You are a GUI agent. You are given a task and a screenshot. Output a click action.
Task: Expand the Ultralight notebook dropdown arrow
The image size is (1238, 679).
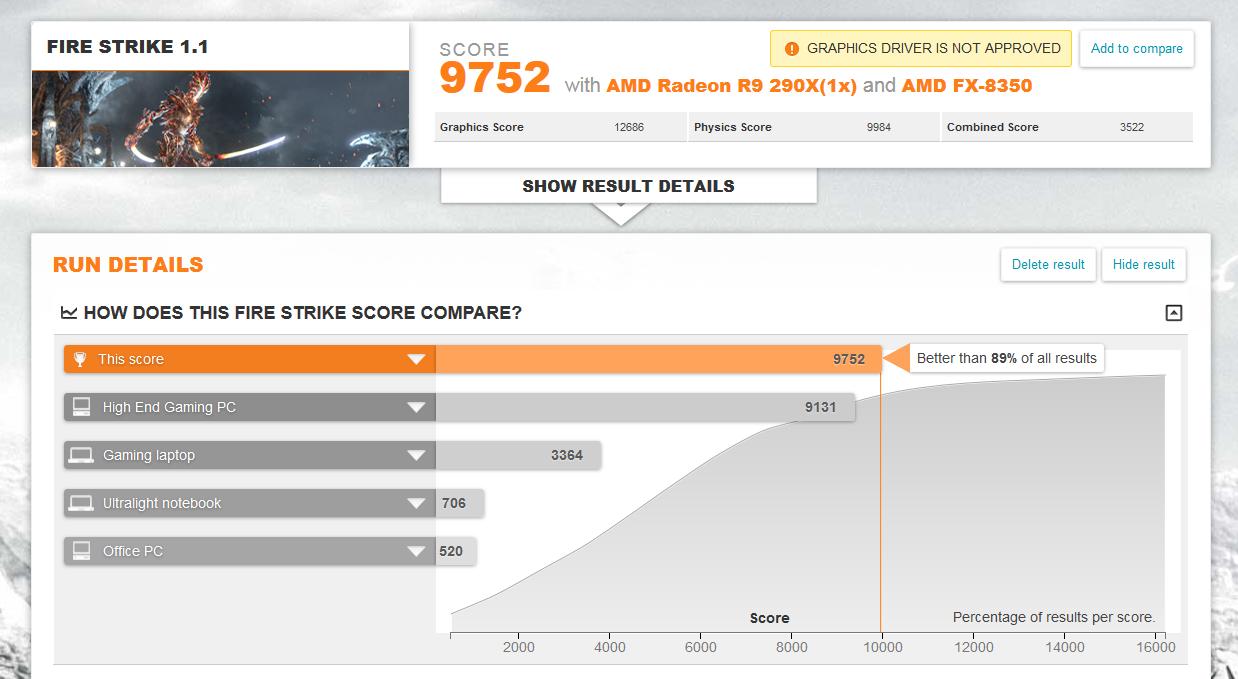click(x=417, y=504)
